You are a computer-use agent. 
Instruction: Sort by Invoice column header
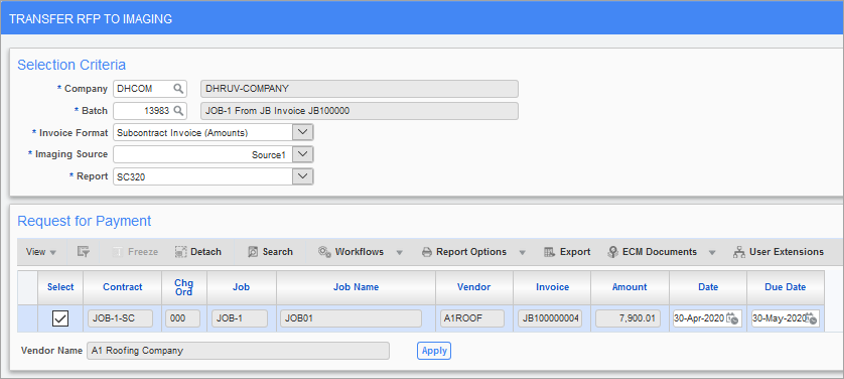tap(552, 287)
